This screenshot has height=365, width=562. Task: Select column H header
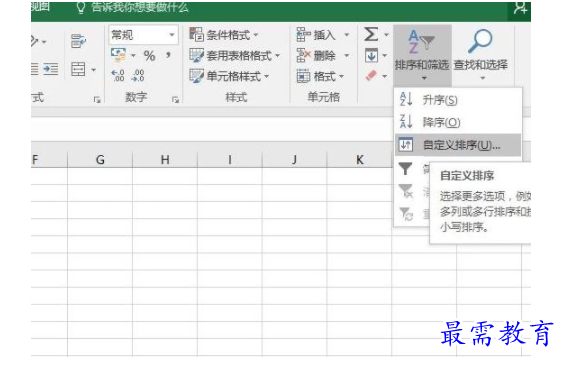tap(165, 160)
